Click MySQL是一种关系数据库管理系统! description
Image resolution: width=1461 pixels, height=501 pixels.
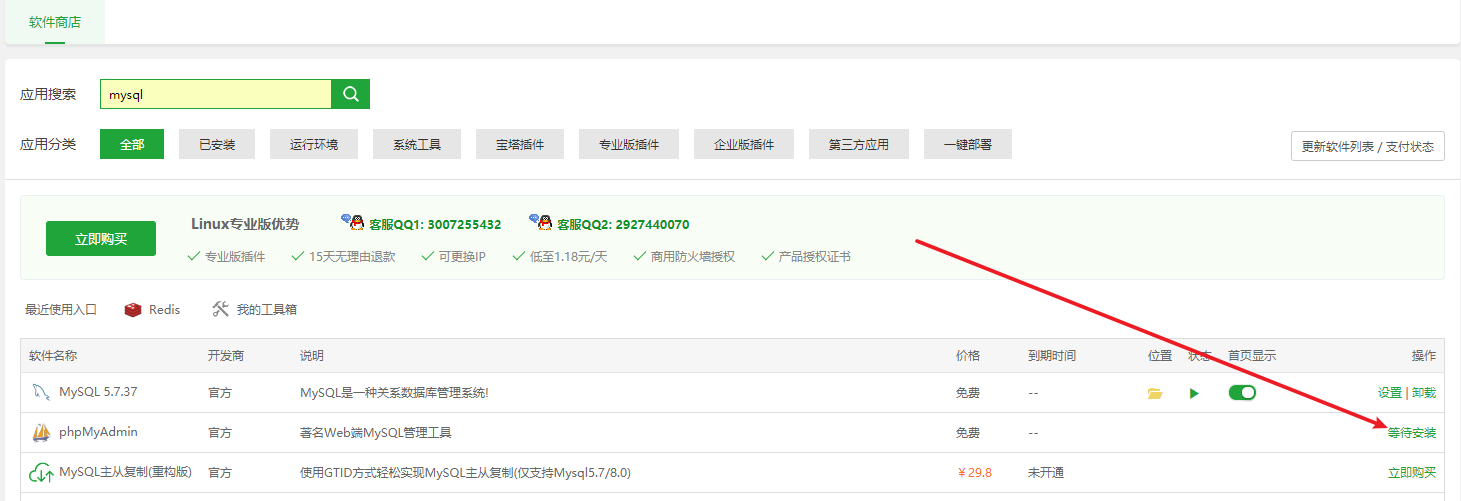pos(394,393)
